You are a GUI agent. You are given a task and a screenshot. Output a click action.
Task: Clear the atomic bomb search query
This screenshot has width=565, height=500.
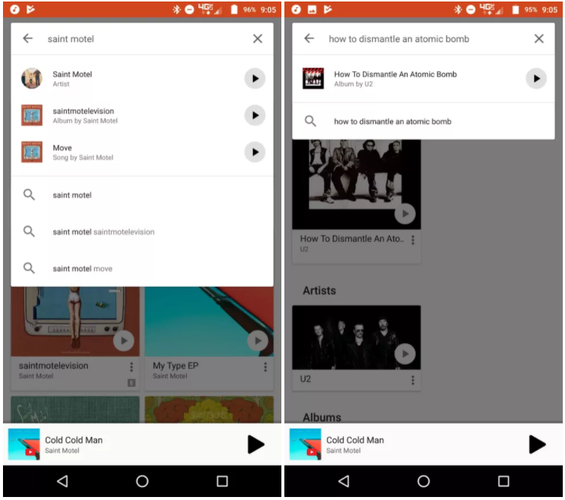[x=539, y=39]
